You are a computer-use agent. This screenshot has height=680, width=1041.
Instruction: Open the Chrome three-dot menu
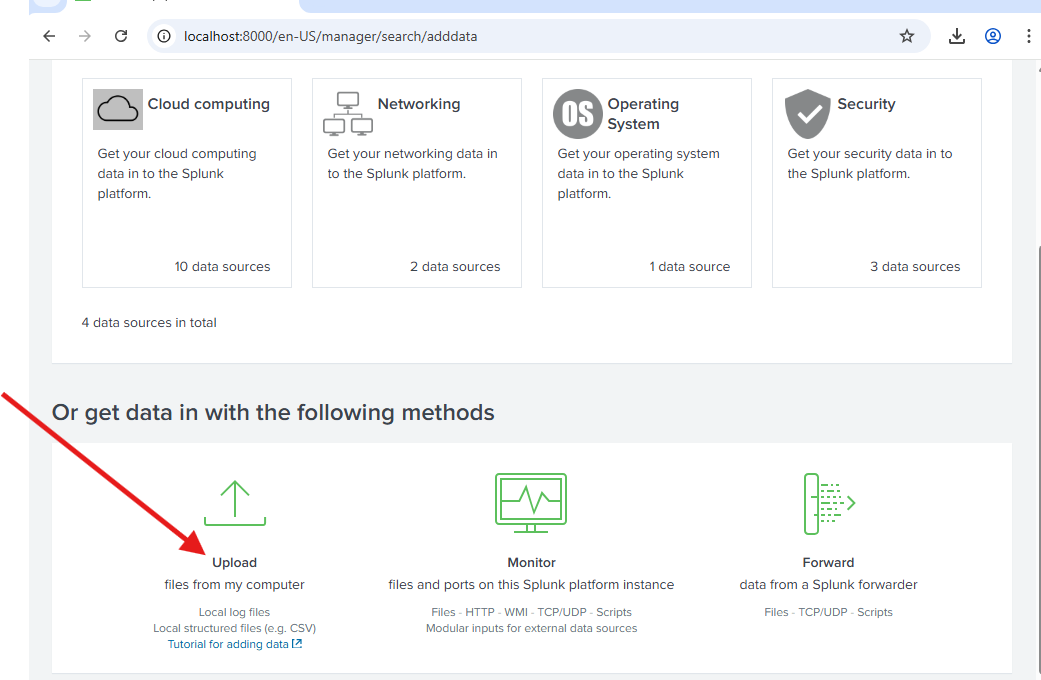point(1029,36)
